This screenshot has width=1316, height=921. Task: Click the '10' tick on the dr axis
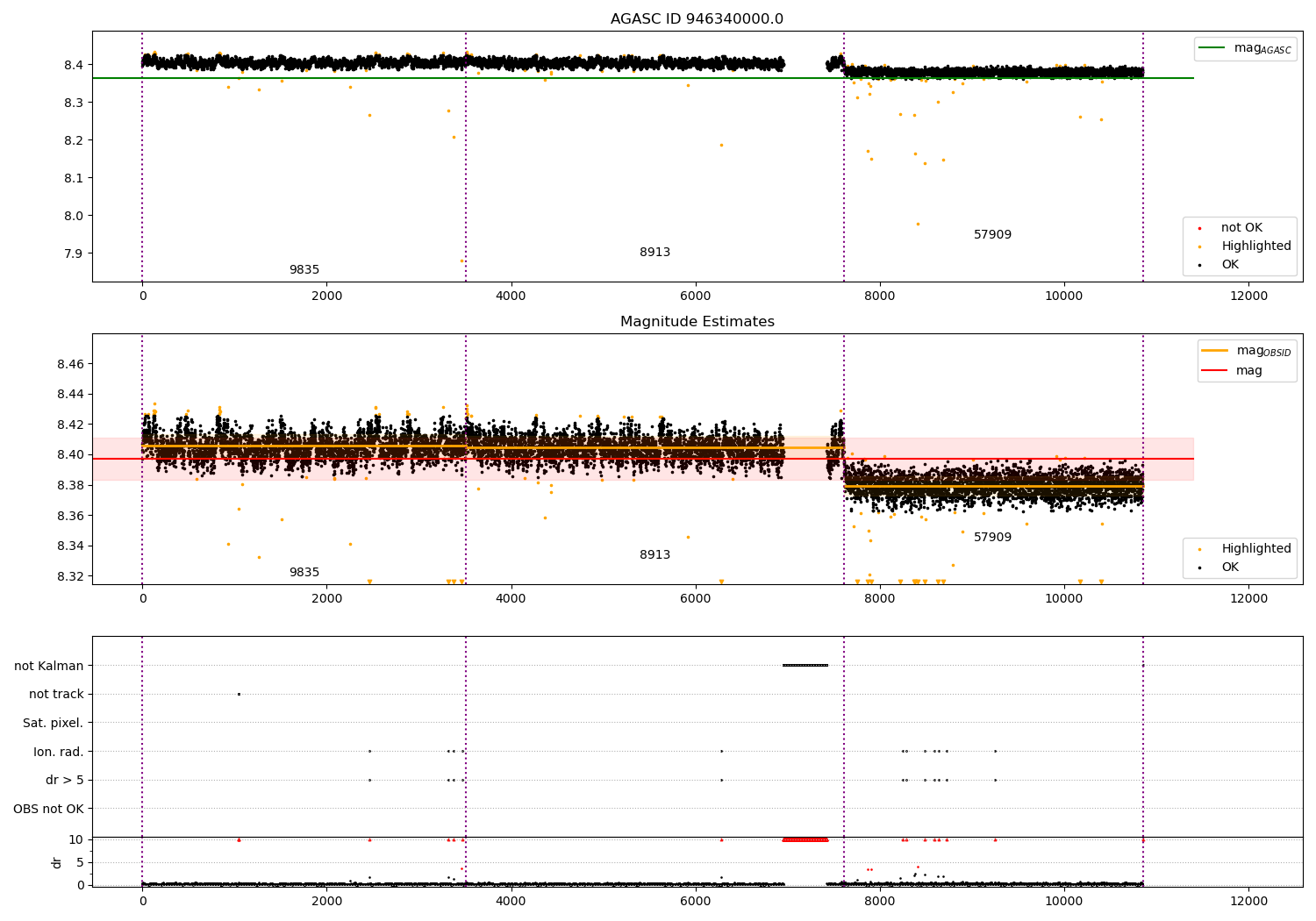pos(76,839)
